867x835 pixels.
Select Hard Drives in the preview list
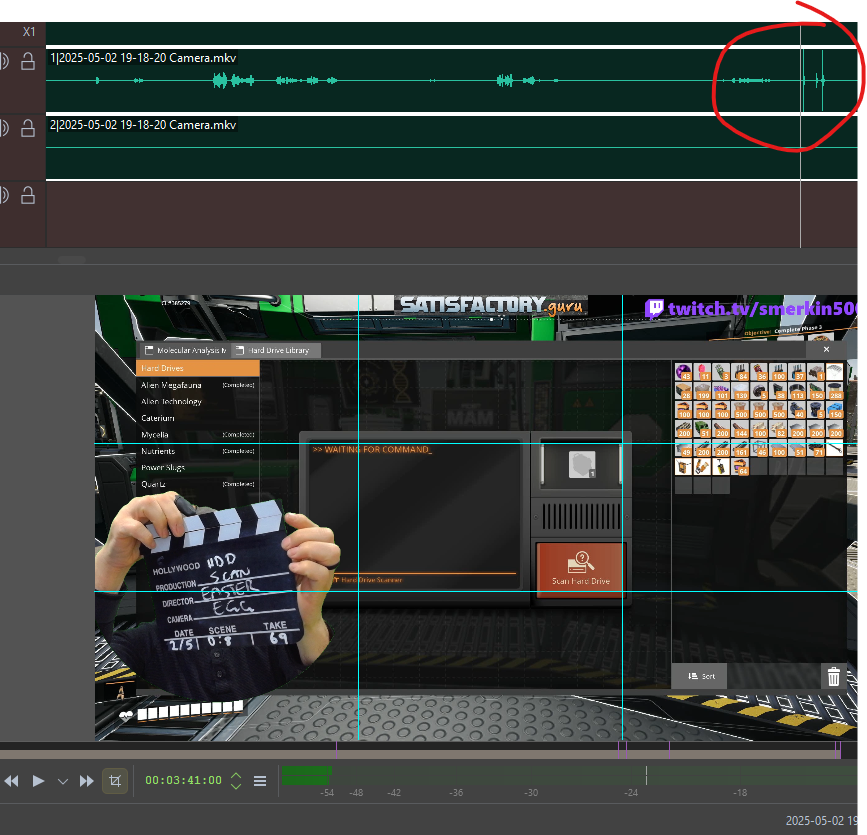(x=197, y=368)
